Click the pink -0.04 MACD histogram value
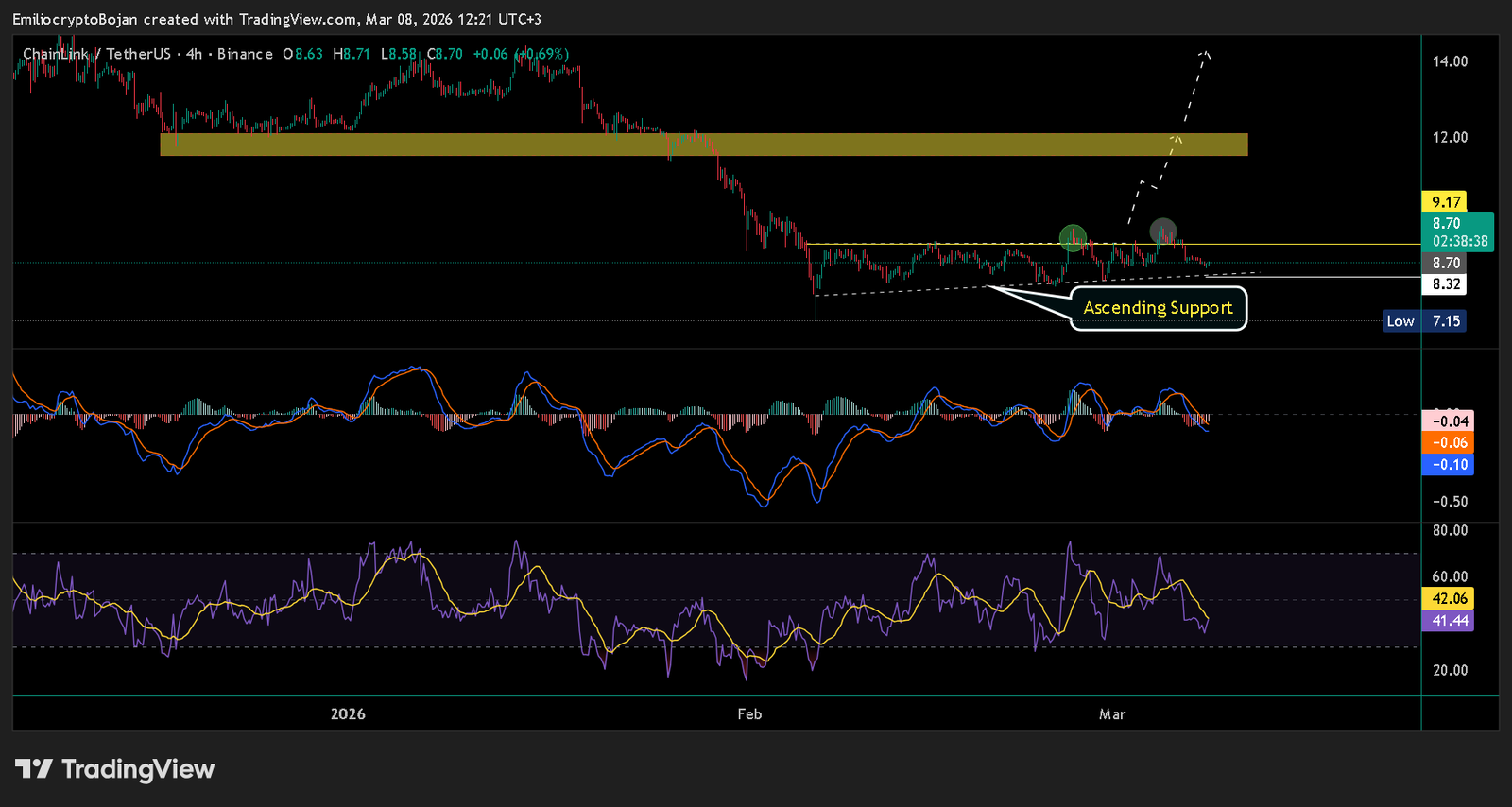 coord(1448,421)
